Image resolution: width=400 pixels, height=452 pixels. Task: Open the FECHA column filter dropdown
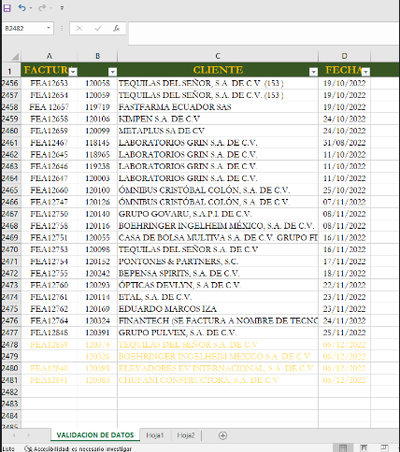[366, 72]
